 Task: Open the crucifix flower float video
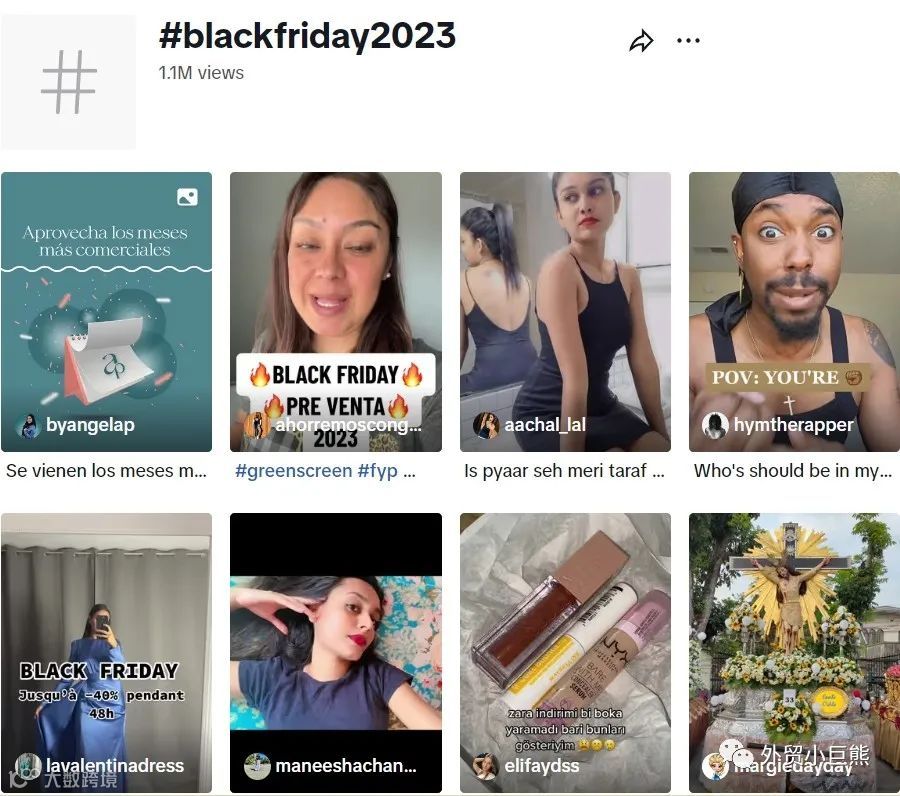tap(794, 653)
